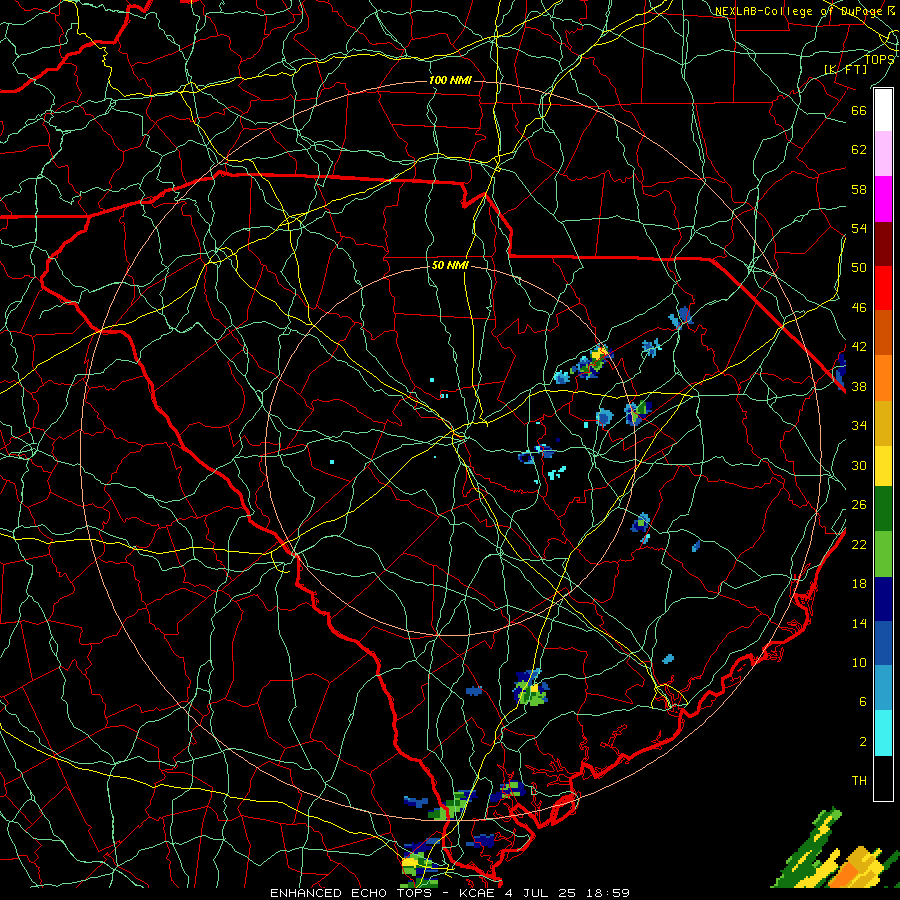Click the legend value '62'
This screenshot has height=900, width=900.
[859, 150]
